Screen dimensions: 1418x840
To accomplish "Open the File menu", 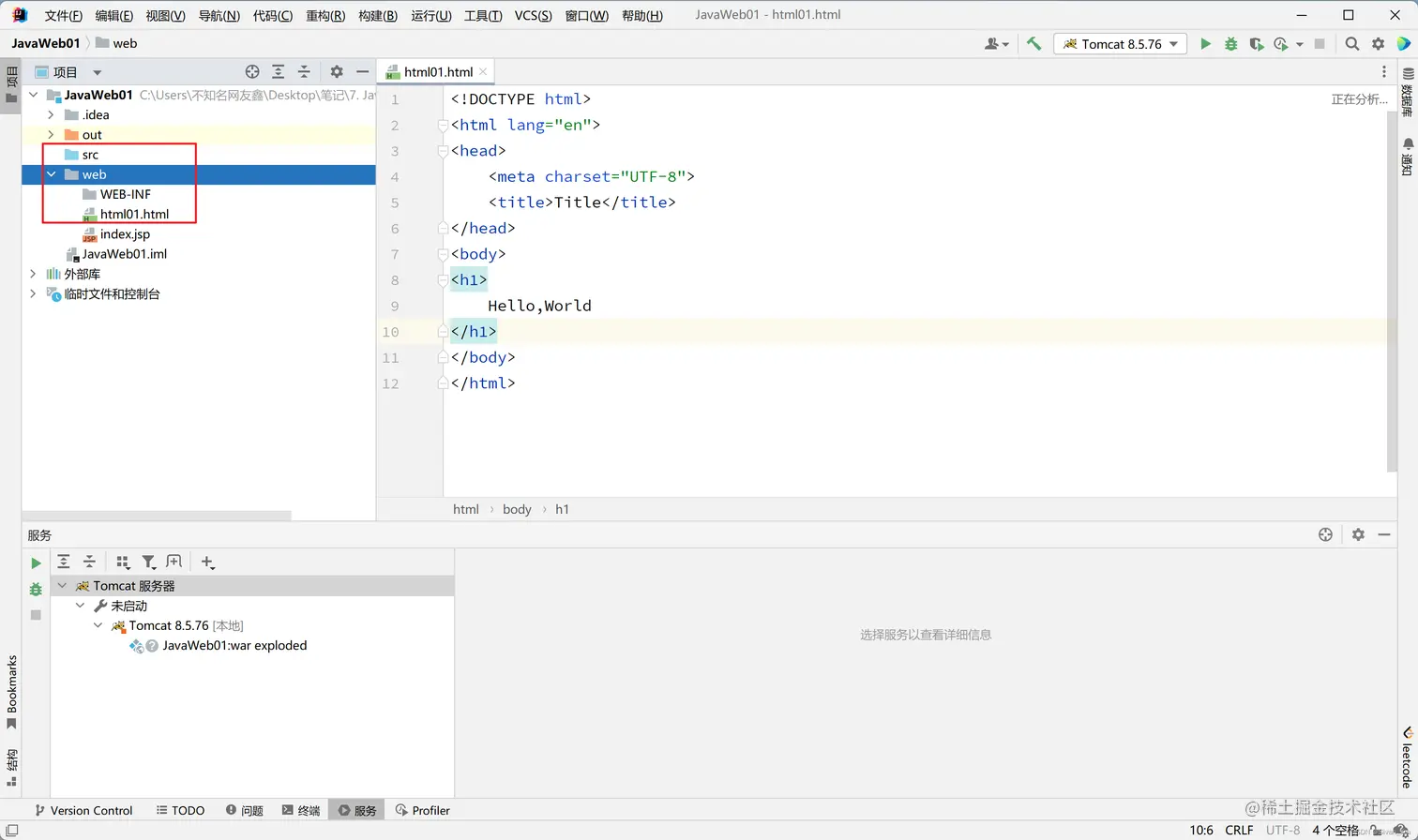I will coord(64,16).
